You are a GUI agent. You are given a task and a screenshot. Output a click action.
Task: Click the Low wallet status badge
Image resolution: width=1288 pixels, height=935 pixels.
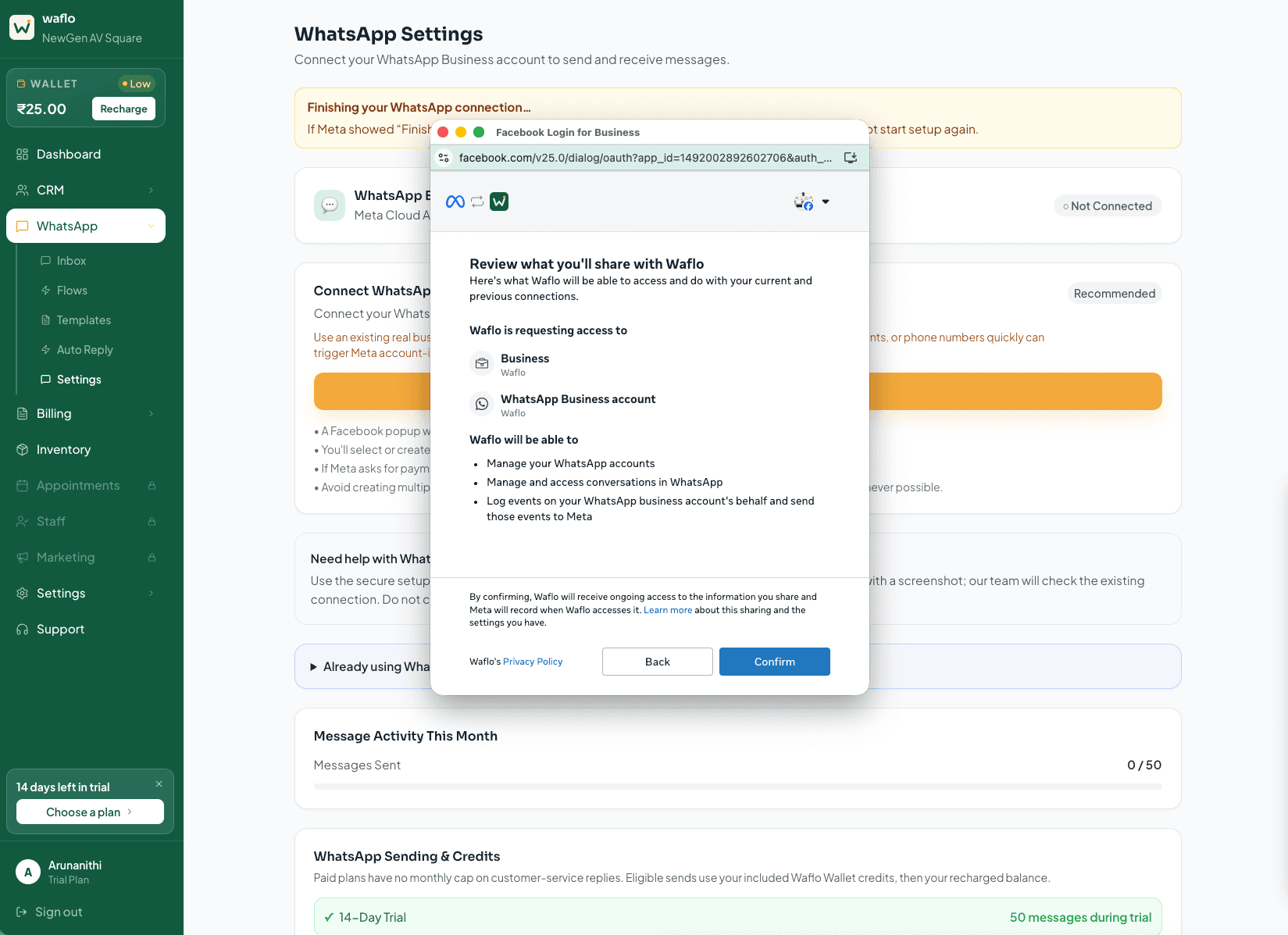pos(137,84)
